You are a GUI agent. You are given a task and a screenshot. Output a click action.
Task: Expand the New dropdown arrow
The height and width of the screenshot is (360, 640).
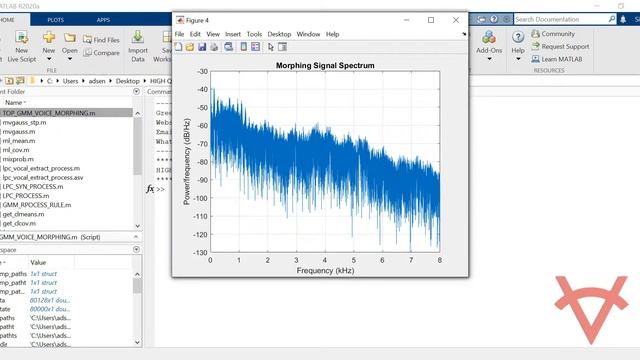(49, 59)
